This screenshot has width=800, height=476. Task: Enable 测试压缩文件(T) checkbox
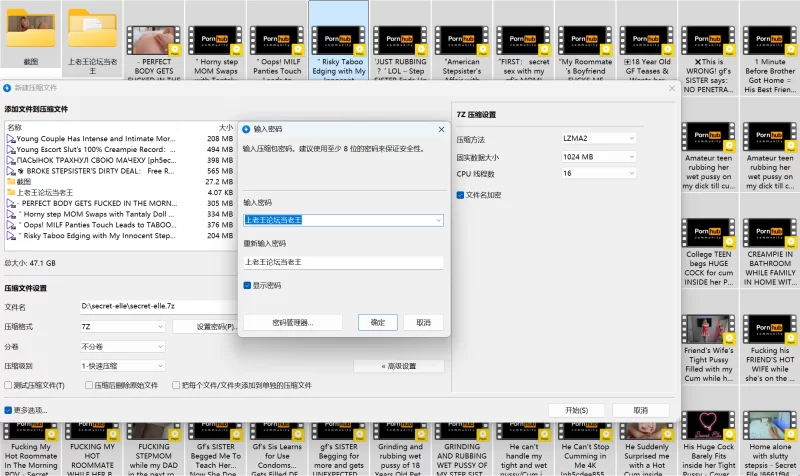8,385
